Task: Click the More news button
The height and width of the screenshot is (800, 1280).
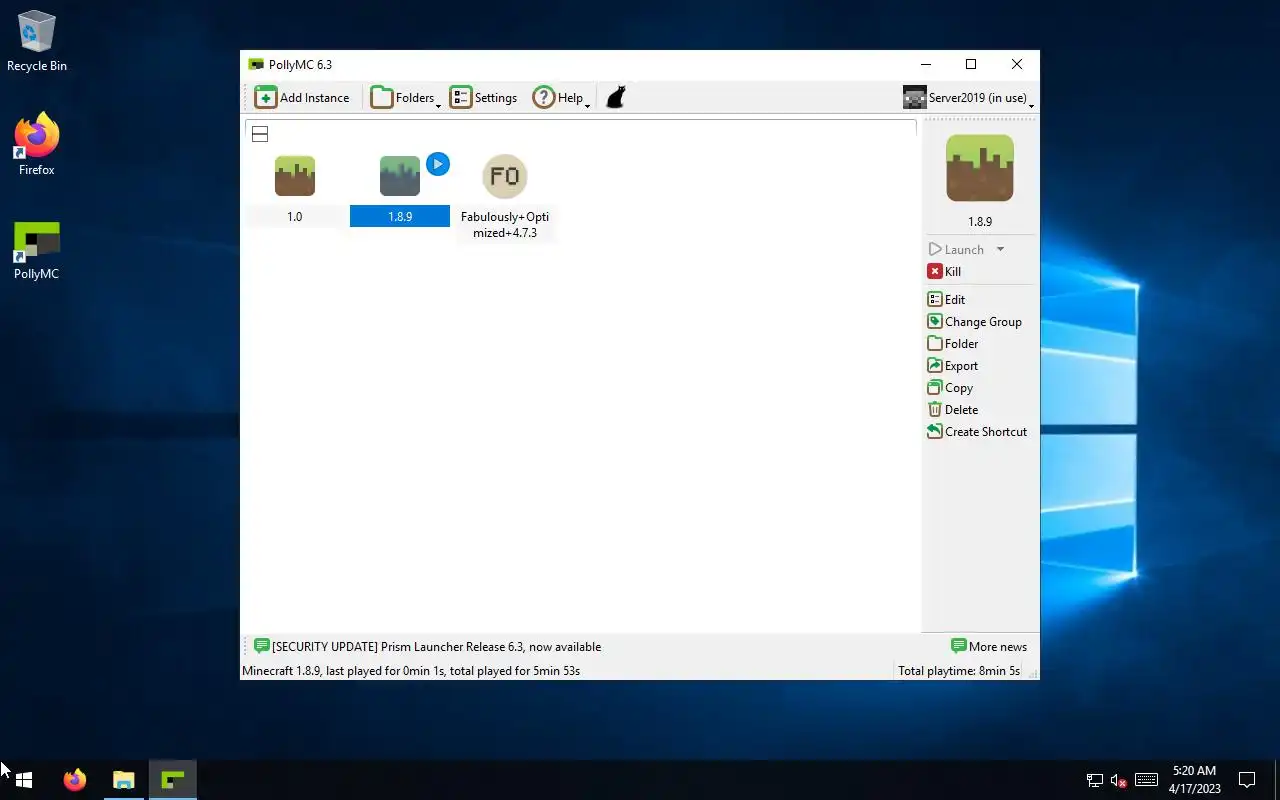Action: coord(989,646)
